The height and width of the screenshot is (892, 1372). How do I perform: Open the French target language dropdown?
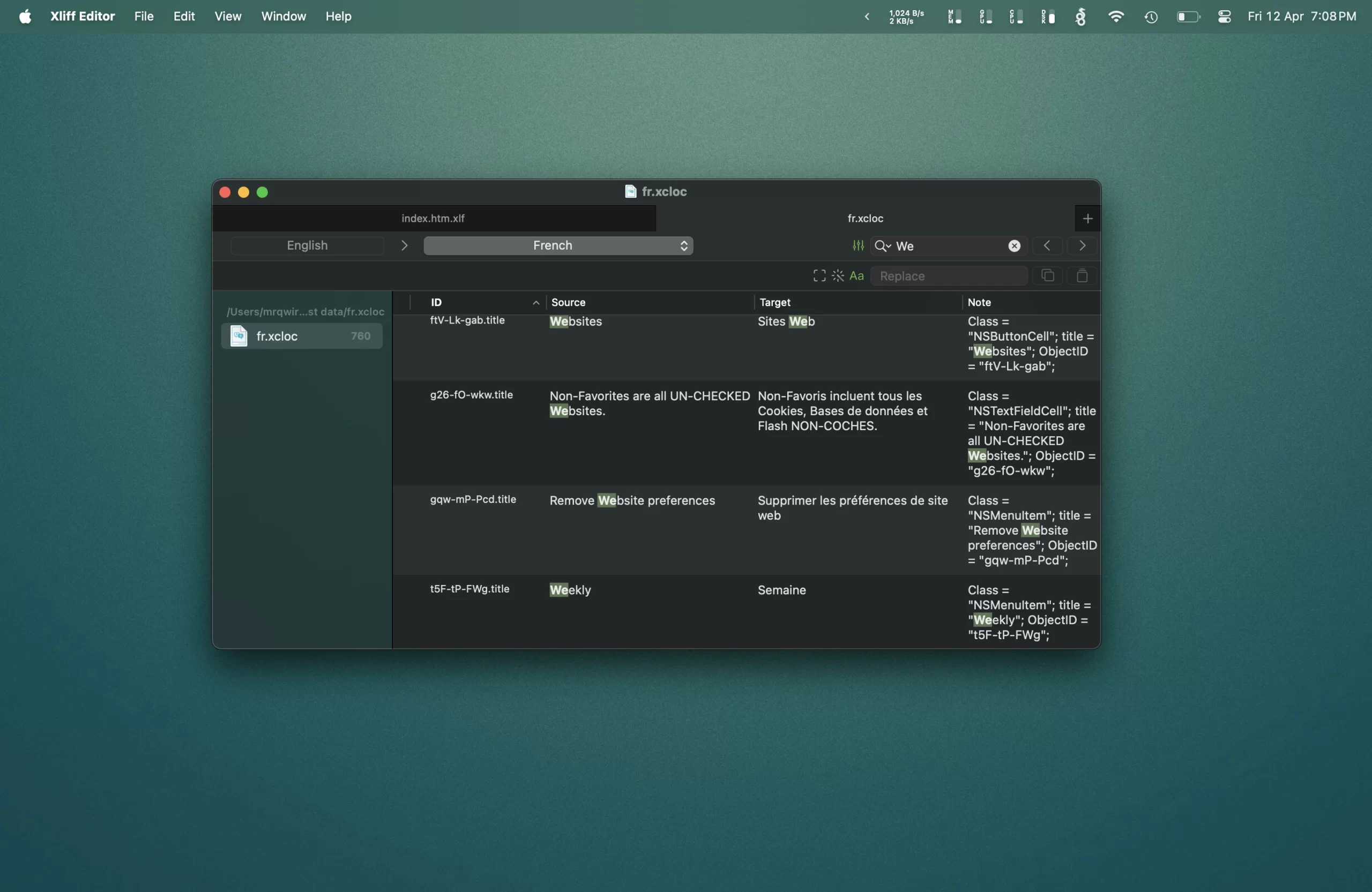[557, 246]
